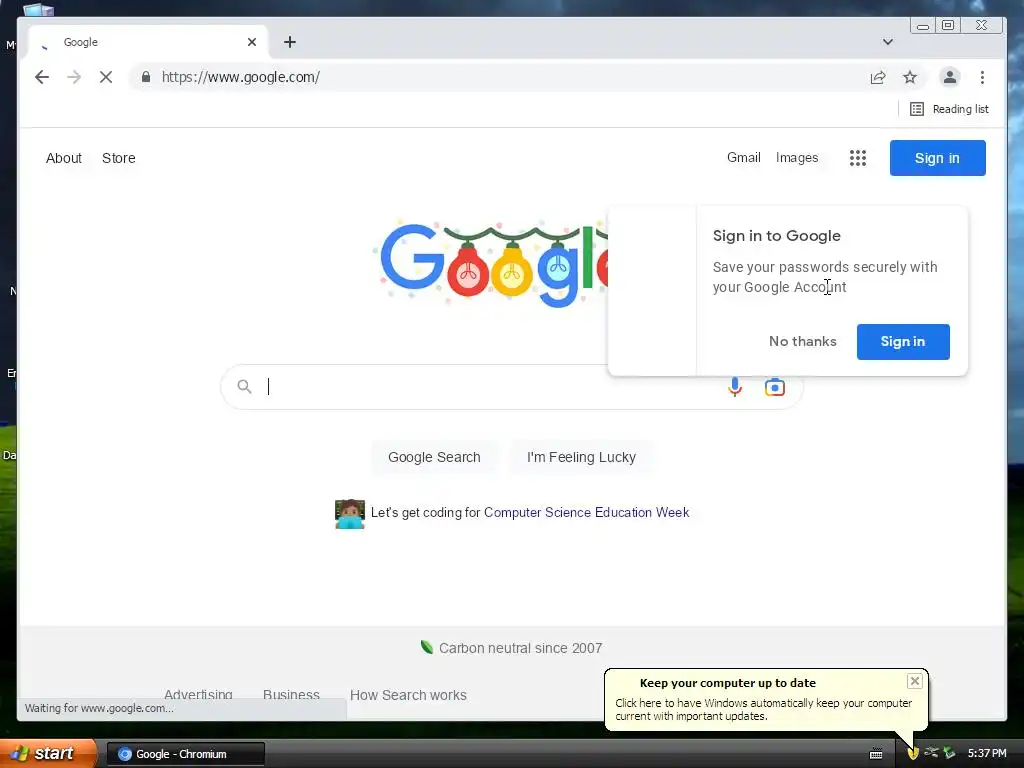Go back using the browser back arrow

coord(42,77)
